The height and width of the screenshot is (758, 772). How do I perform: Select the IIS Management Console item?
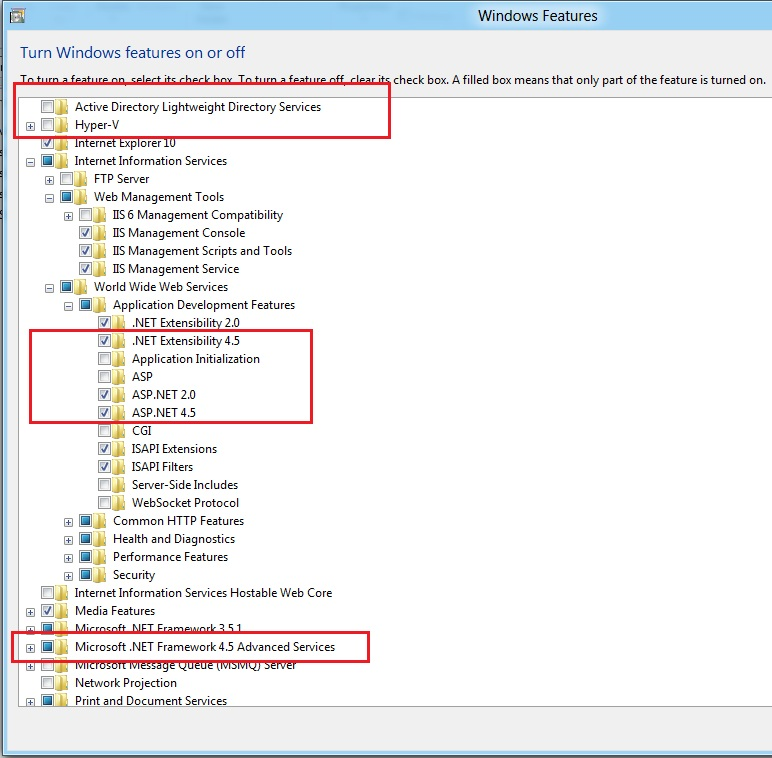[x=178, y=233]
